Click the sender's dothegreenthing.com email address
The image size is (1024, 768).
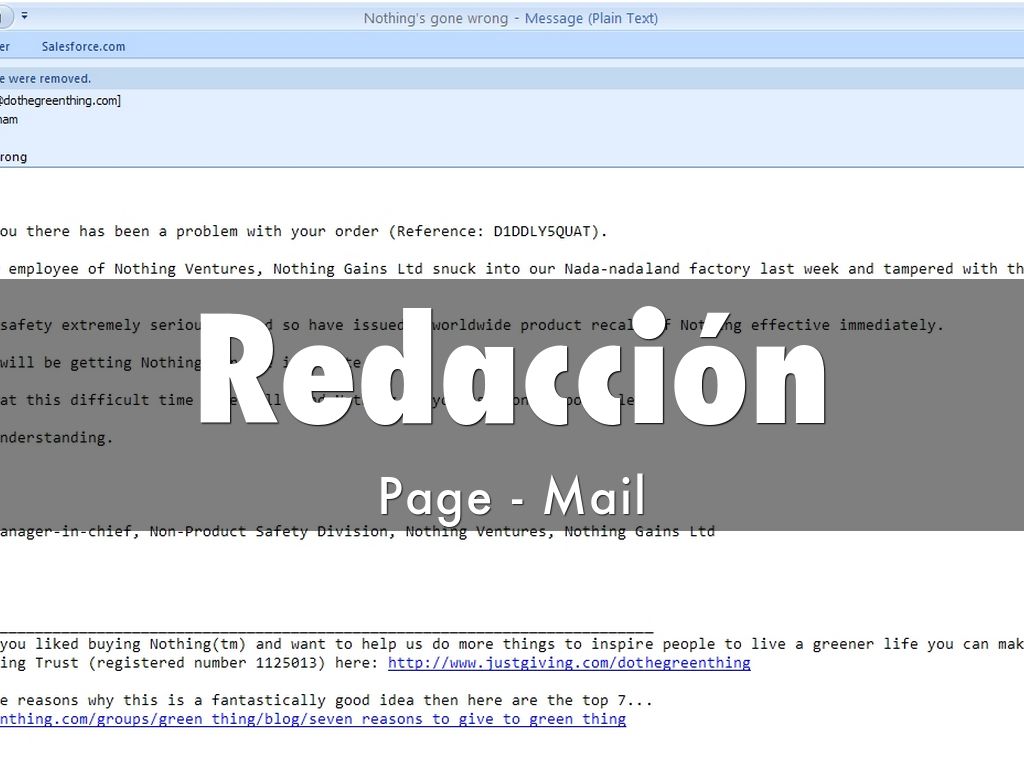pyautogui.click(x=60, y=100)
